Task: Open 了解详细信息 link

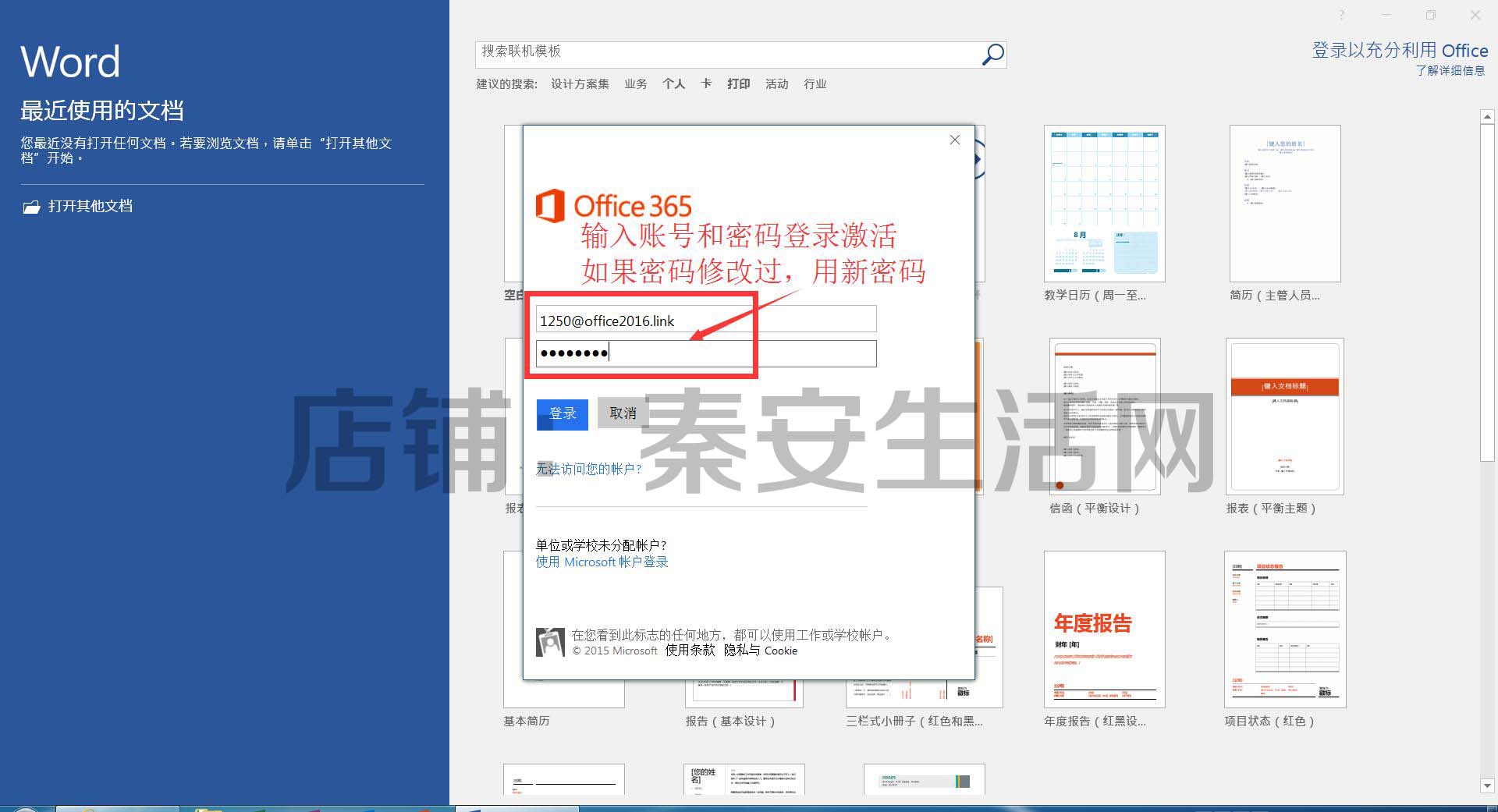Action: click(x=1450, y=70)
